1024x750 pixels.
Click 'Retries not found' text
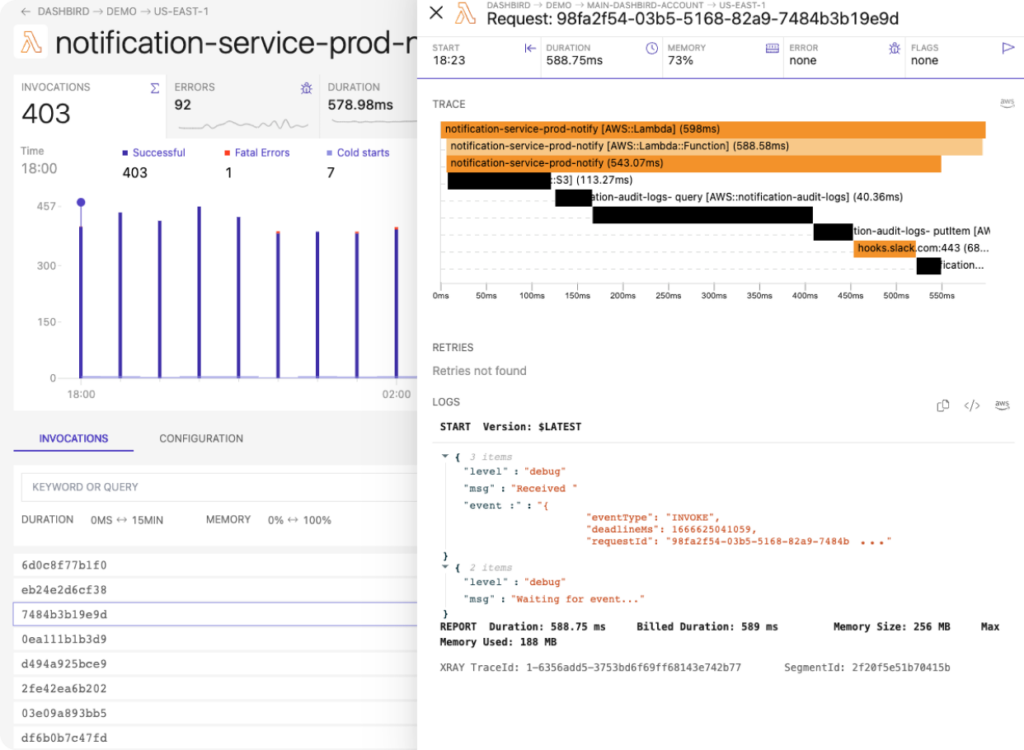tap(479, 371)
